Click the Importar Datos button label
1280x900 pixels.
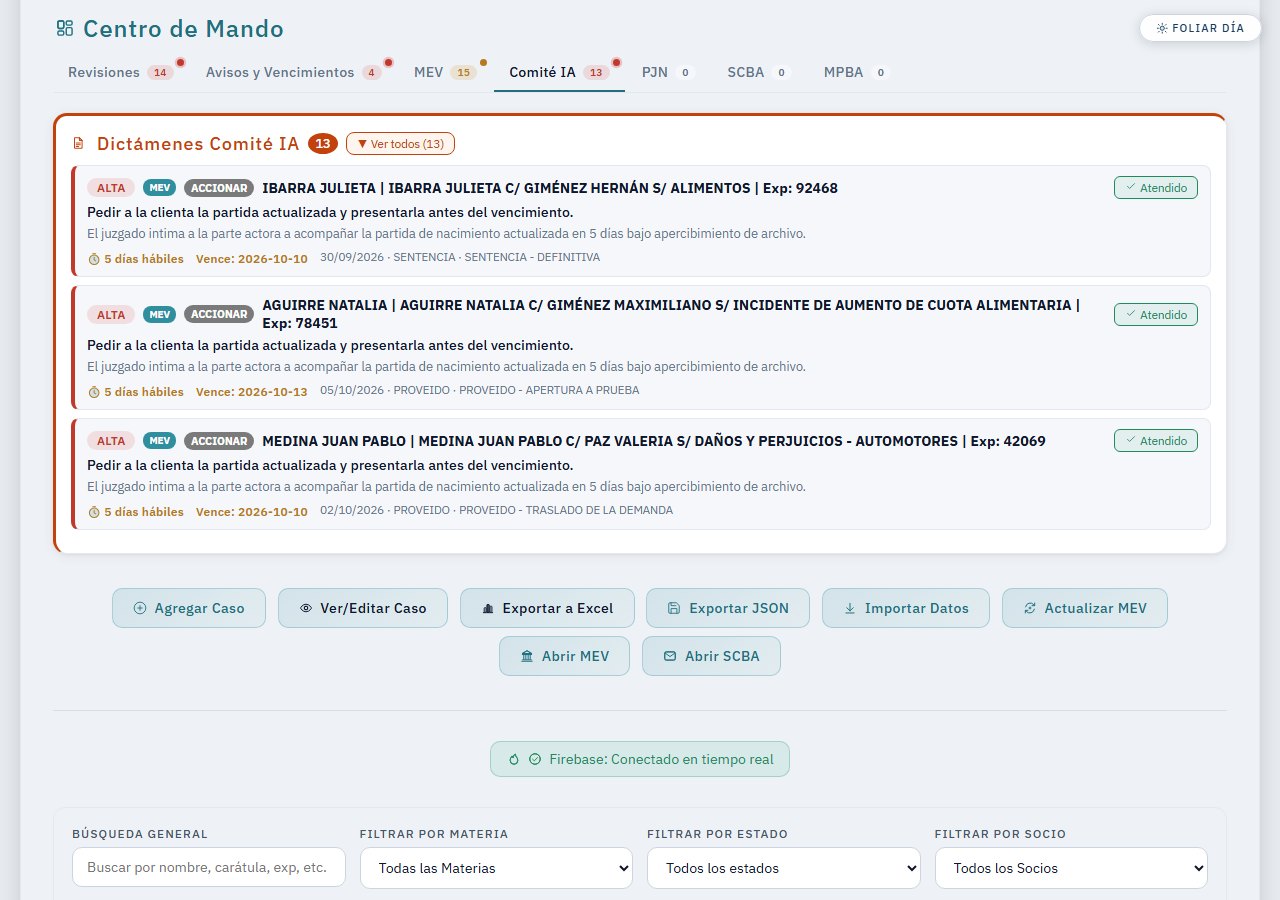pos(917,608)
